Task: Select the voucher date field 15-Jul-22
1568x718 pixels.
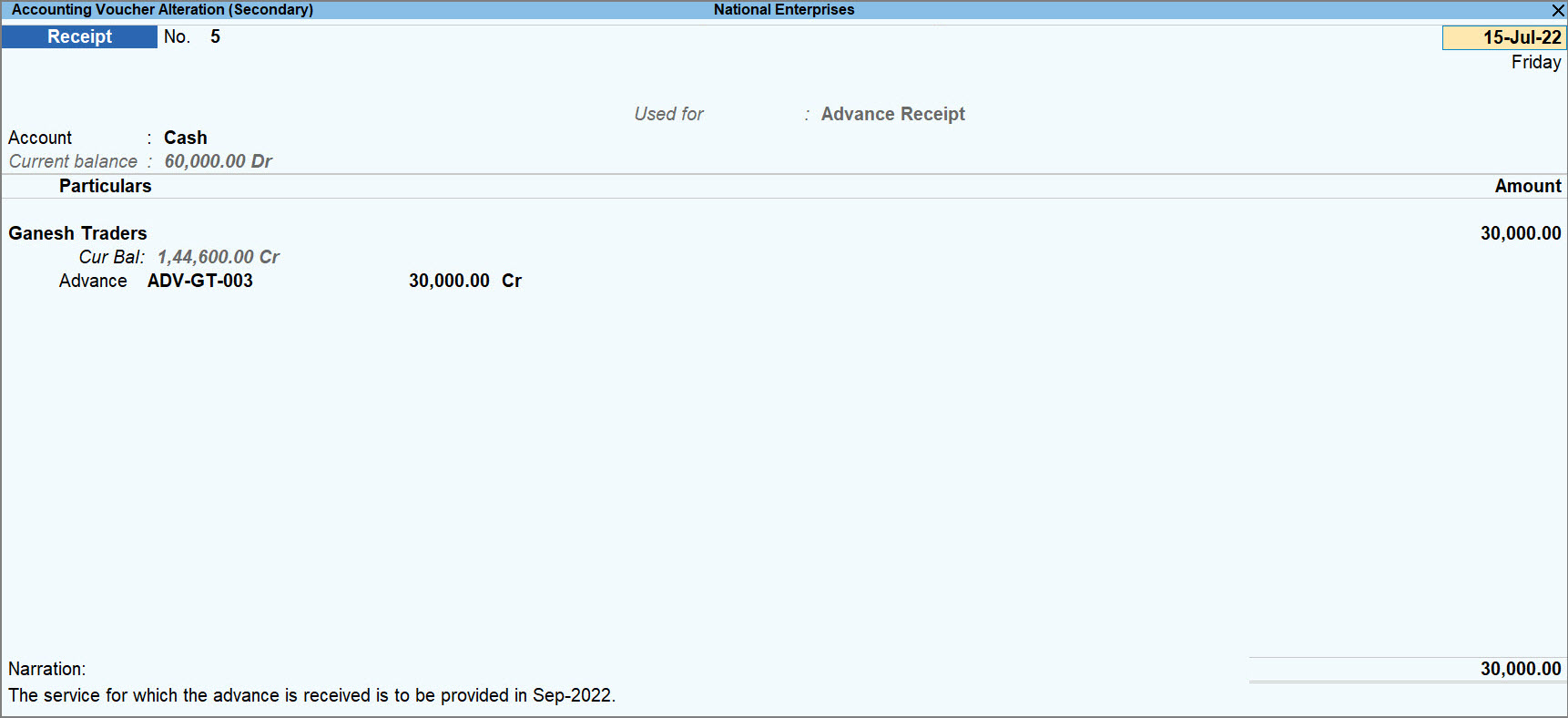Action: pyautogui.click(x=1504, y=37)
